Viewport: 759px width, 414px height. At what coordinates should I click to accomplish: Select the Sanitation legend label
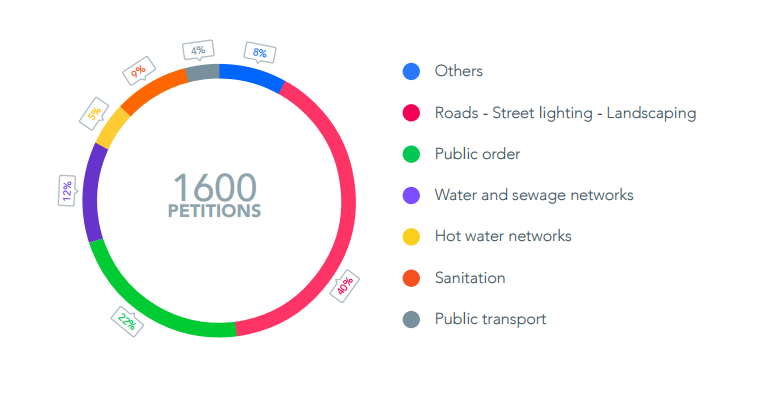pyautogui.click(x=470, y=278)
